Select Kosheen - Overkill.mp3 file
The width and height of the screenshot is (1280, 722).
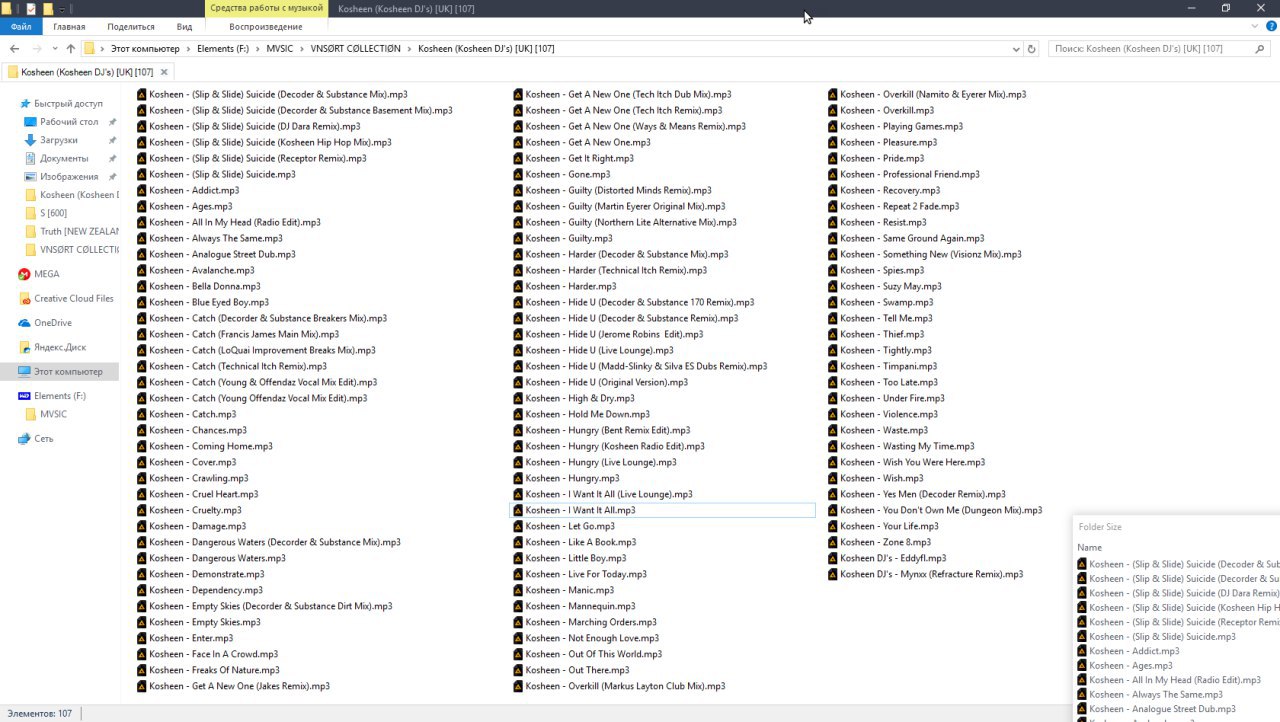click(x=881, y=110)
